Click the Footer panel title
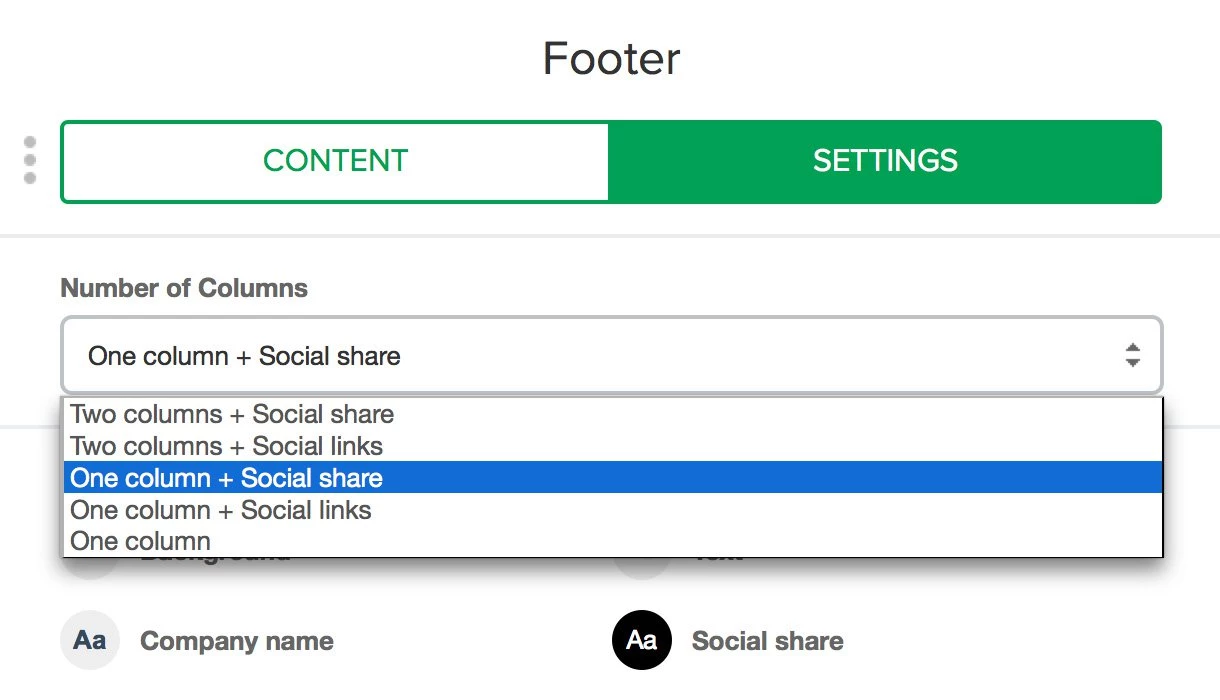Screen dimensions: 1220x700 coord(611,59)
